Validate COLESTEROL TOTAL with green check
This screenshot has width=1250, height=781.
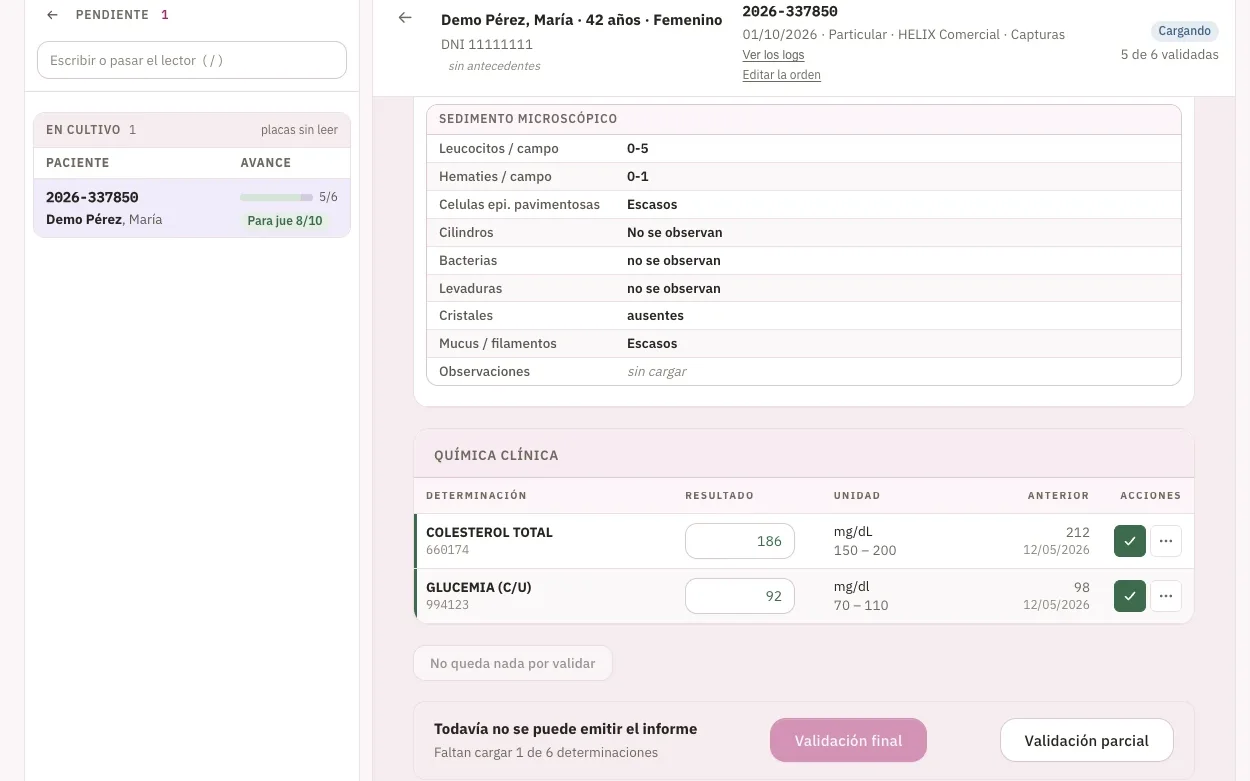[x=1130, y=541]
